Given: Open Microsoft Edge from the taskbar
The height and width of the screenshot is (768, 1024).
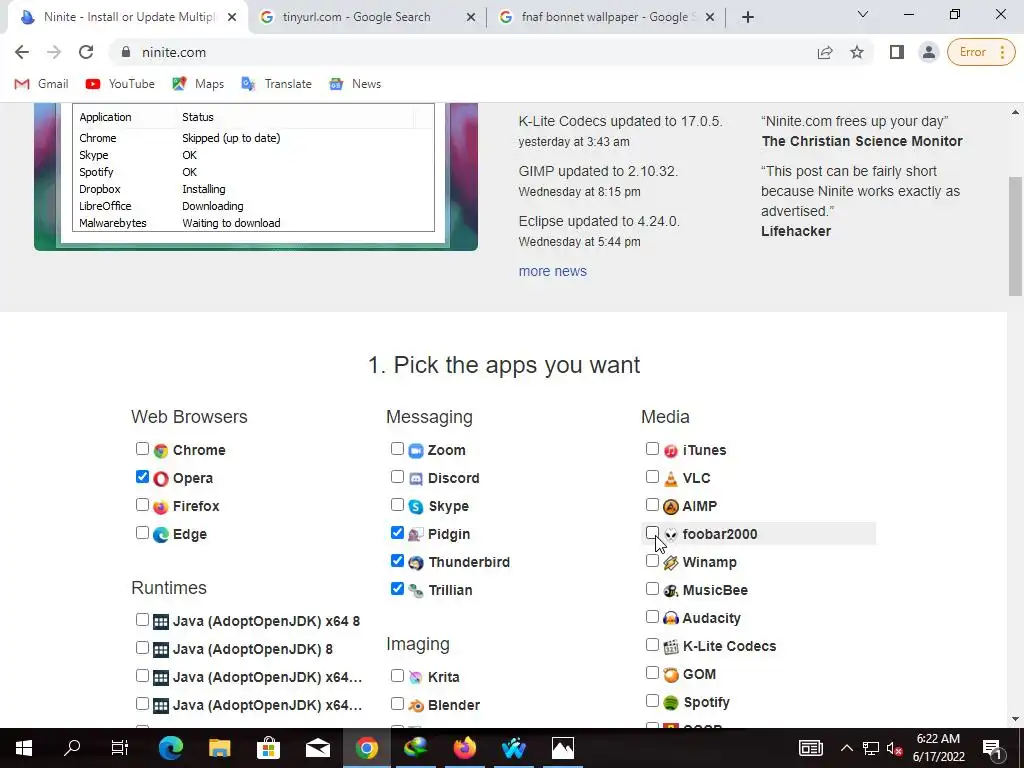Looking at the screenshot, I should (x=171, y=748).
